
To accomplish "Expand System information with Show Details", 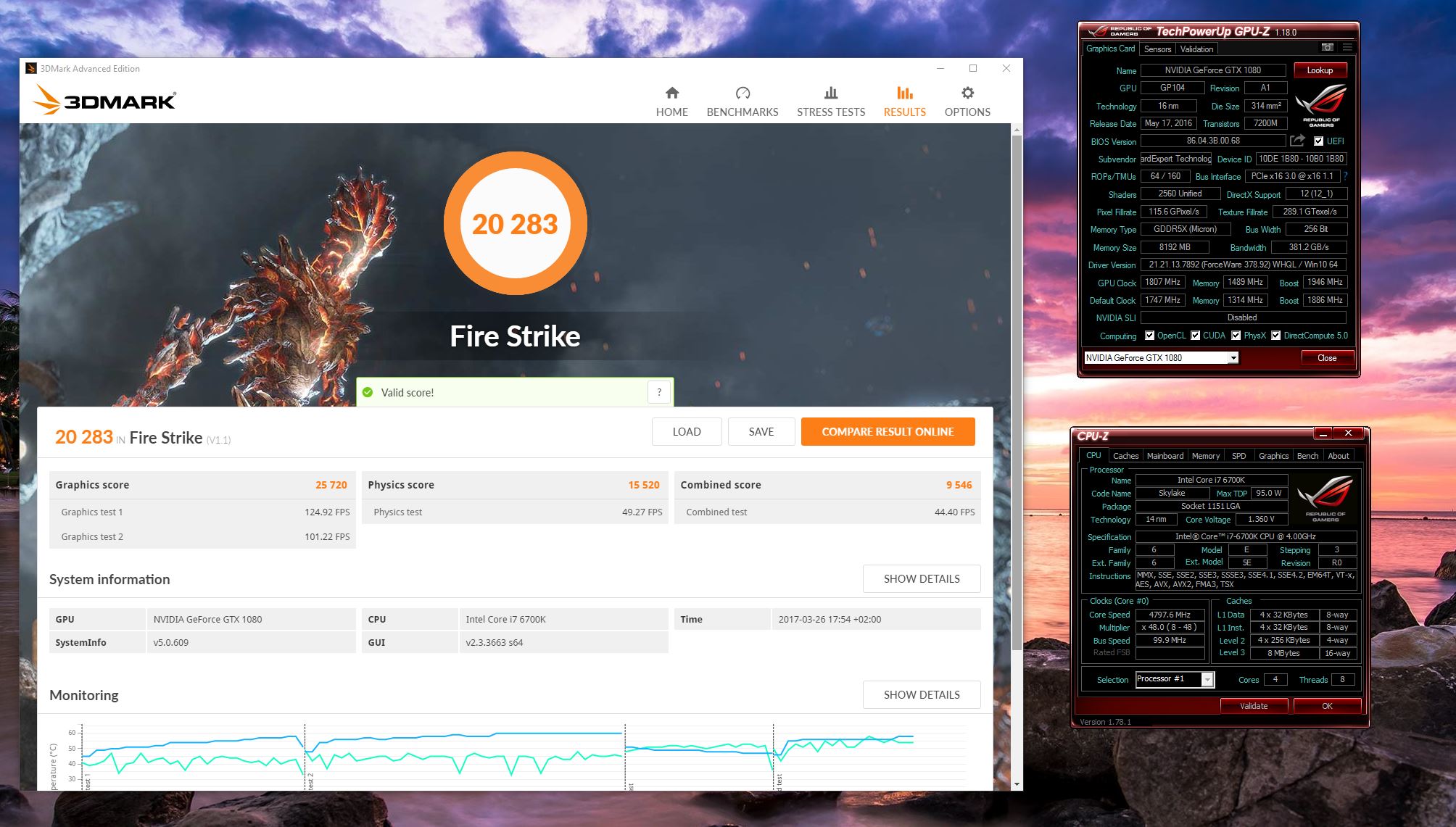I will 921,578.
